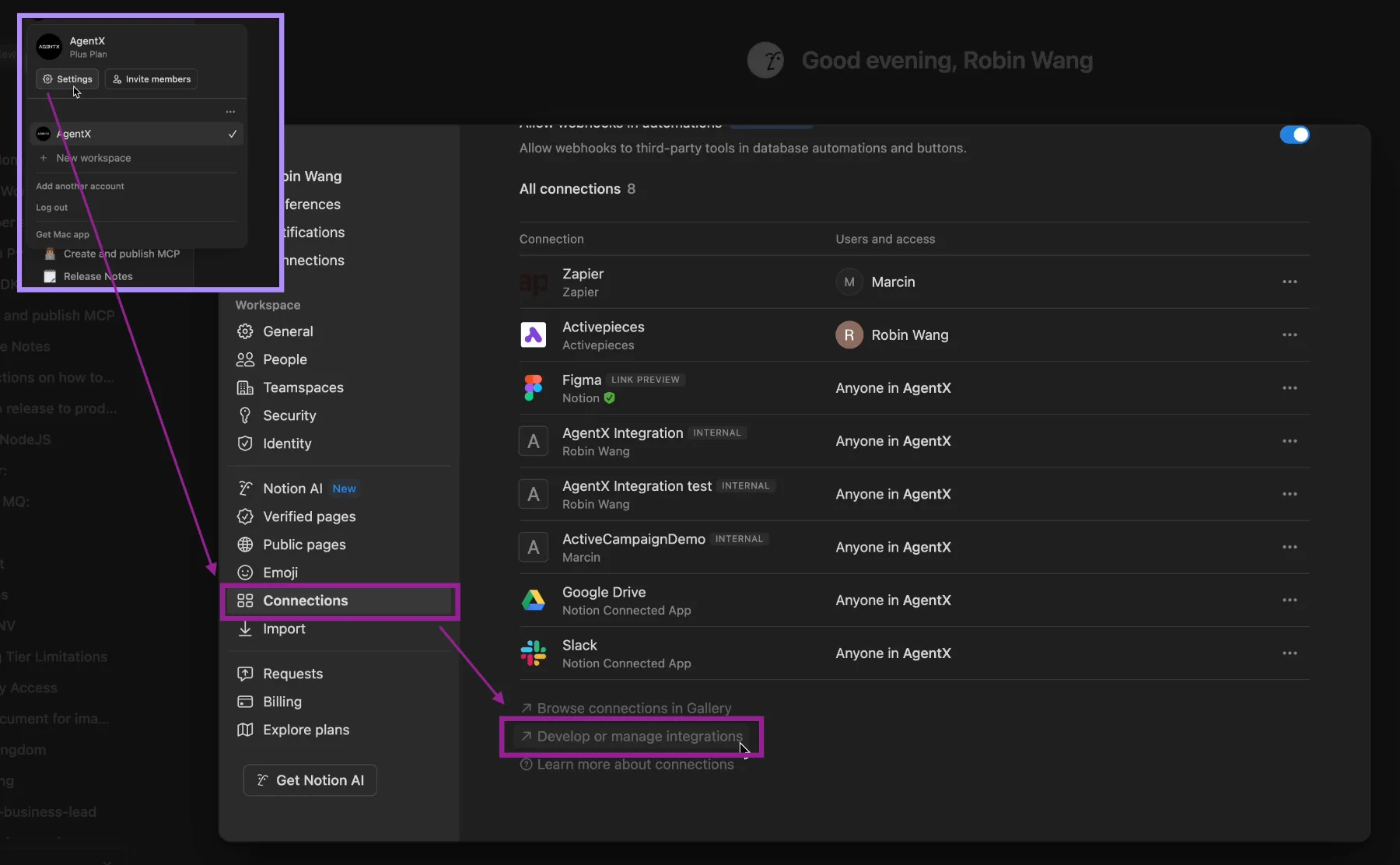This screenshot has width=1400, height=865.
Task: Click the Verified pages badge icon
Action: pyautogui.click(x=245, y=517)
